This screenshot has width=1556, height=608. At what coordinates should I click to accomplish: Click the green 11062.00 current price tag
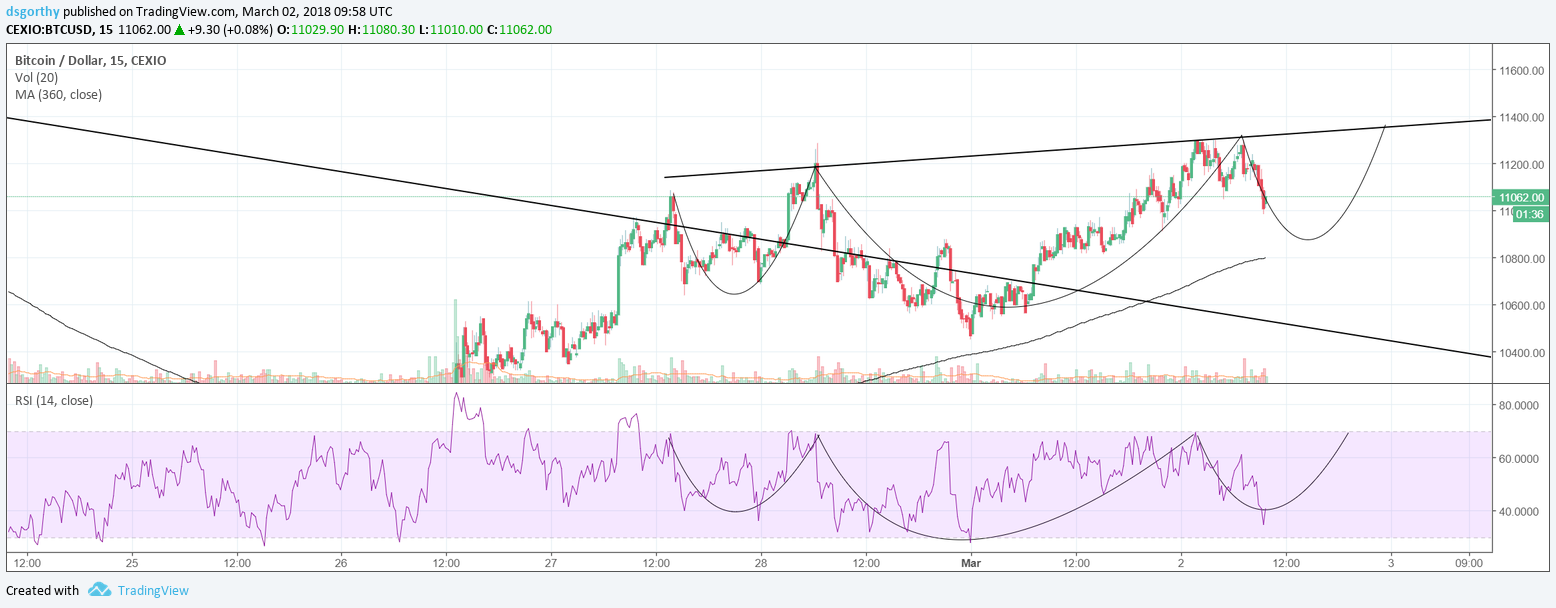coord(1520,197)
